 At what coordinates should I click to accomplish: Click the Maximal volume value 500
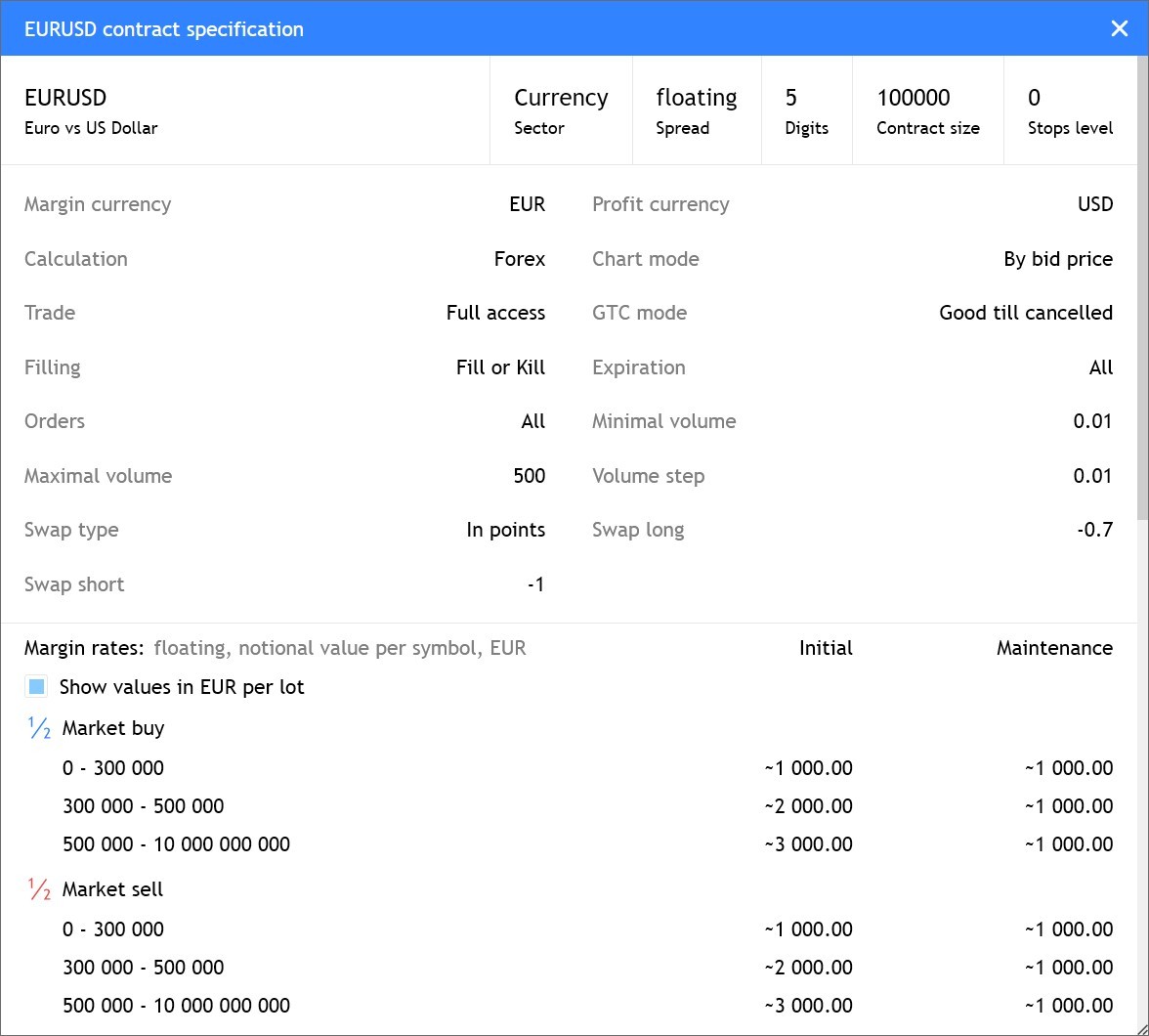[529, 476]
